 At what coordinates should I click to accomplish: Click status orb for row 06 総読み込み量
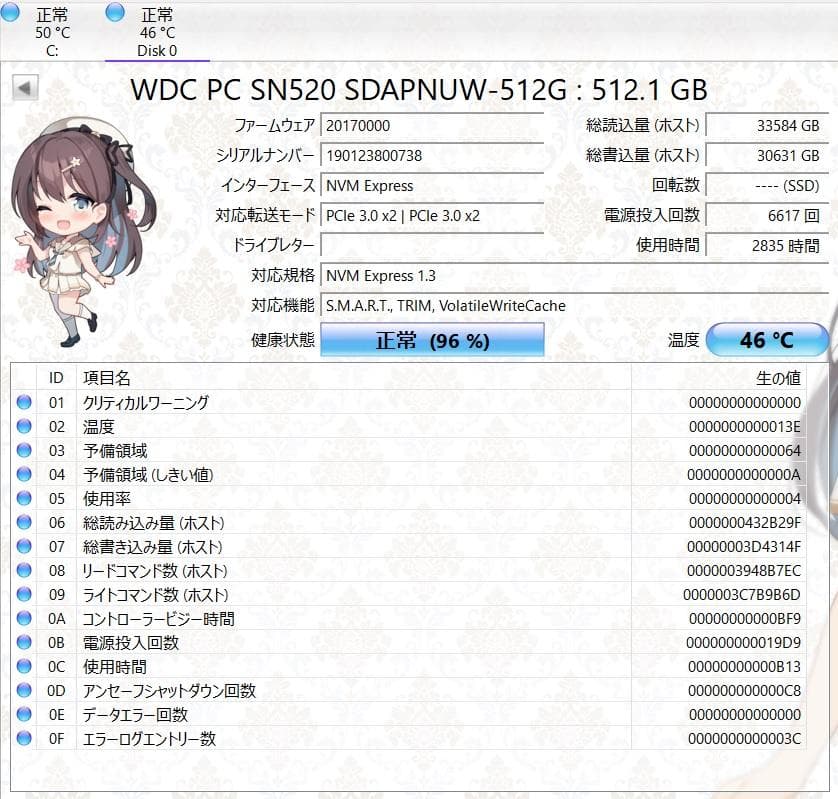(x=24, y=522)
